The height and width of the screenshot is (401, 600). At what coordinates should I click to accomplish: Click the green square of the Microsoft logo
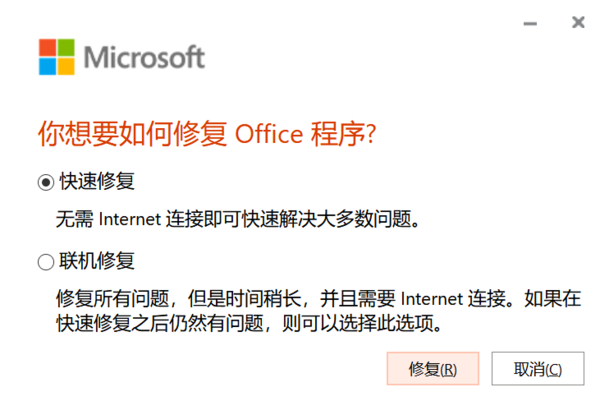point(63,47)
